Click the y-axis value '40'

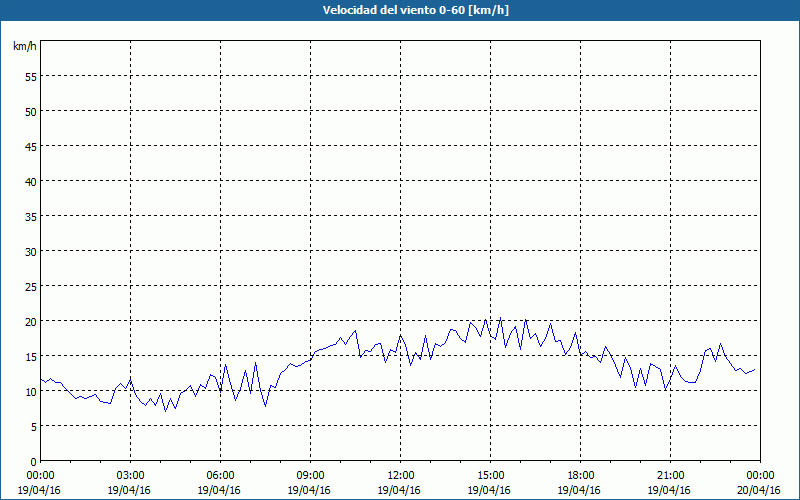31,182
